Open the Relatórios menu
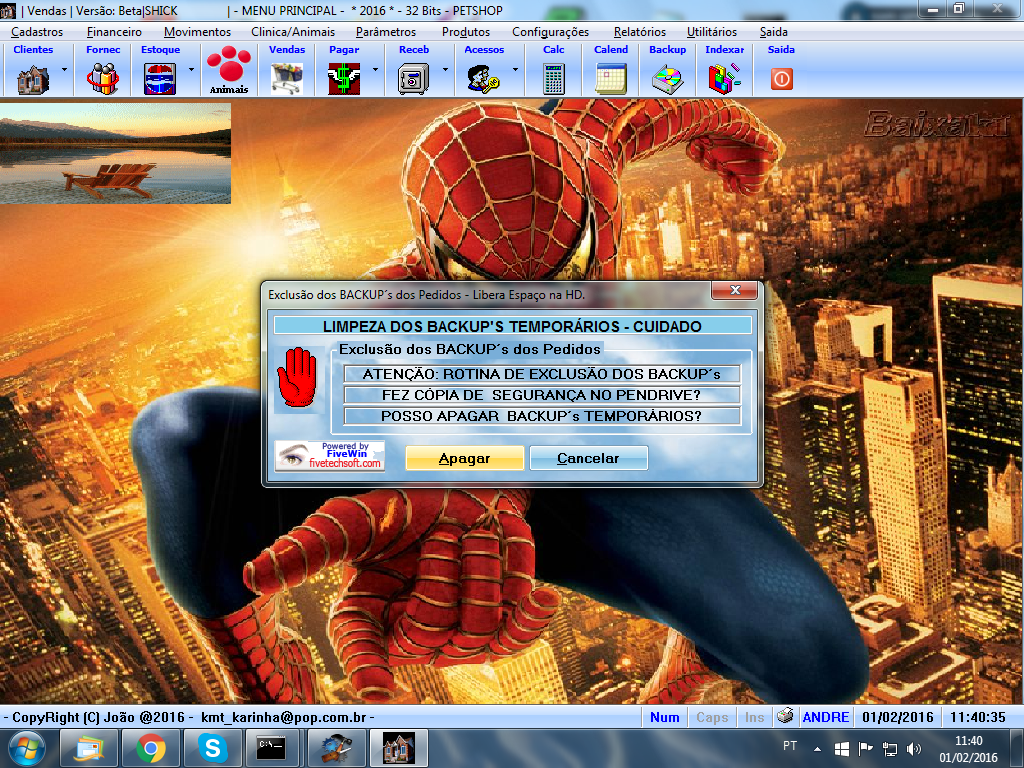 pyautogui.click(x=639, y=32)
